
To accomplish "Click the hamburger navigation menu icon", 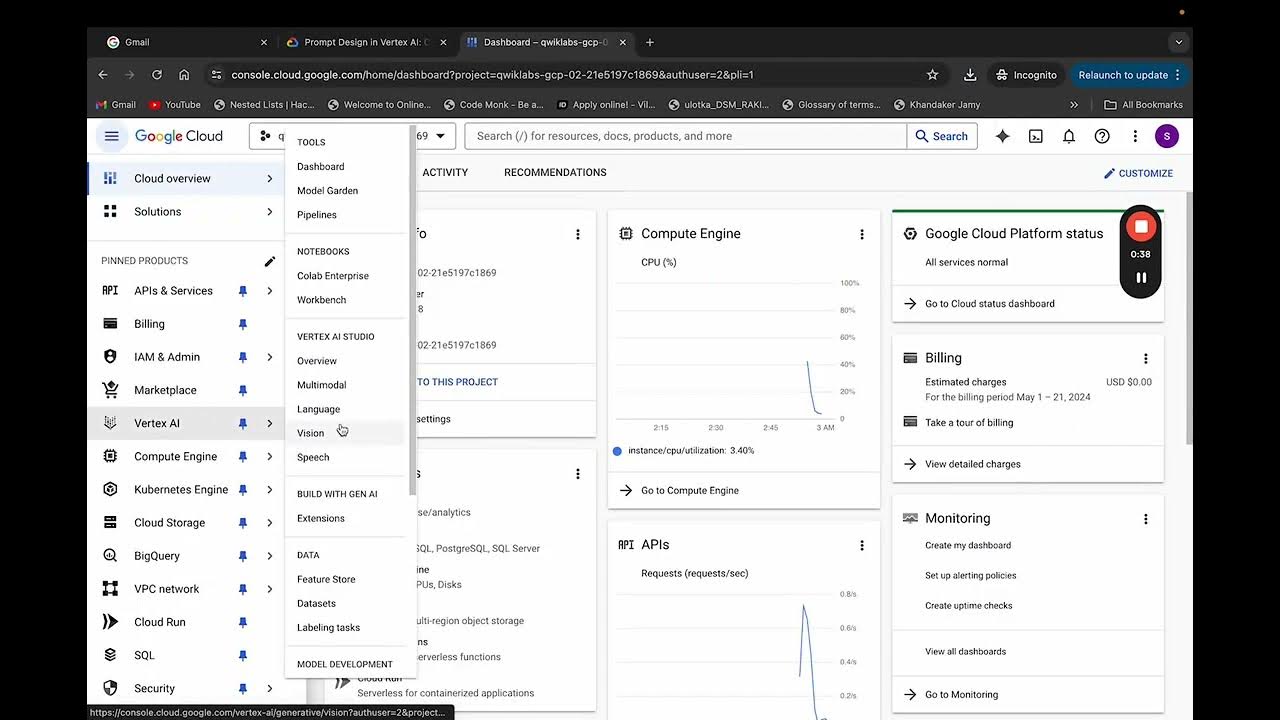I will coord(111,136).
